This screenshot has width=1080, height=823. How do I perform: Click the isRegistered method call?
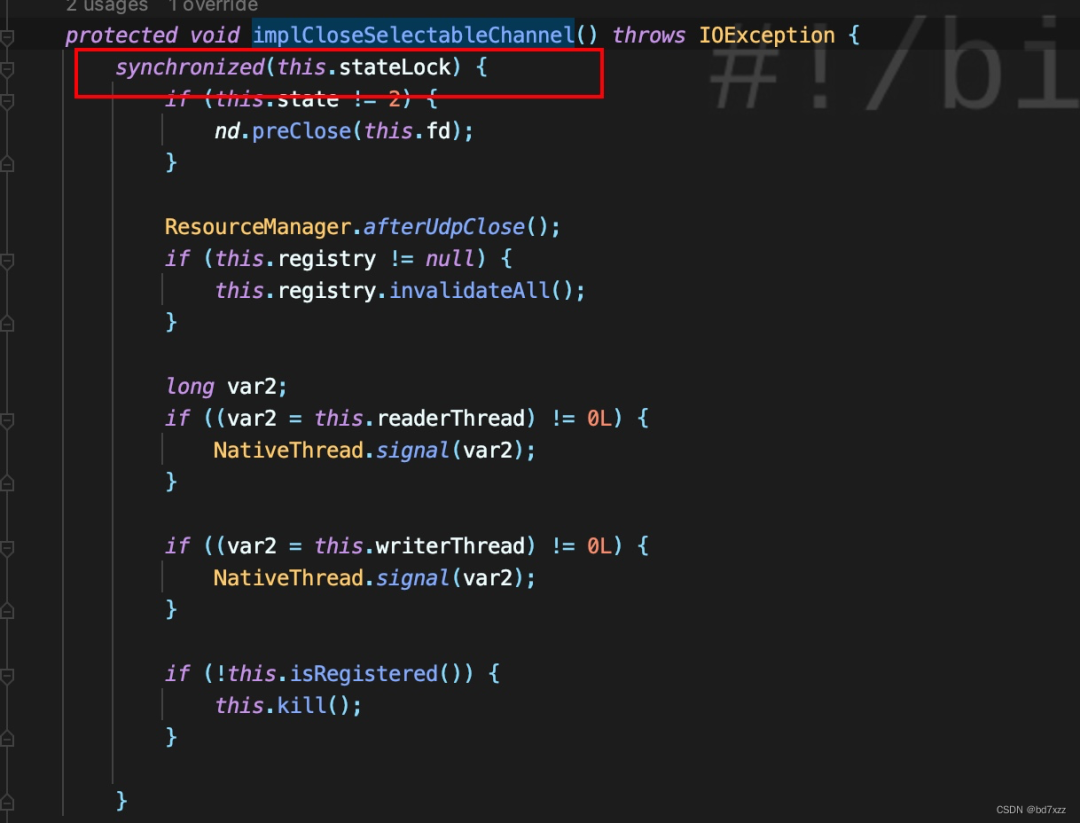(x=364, y=673)
